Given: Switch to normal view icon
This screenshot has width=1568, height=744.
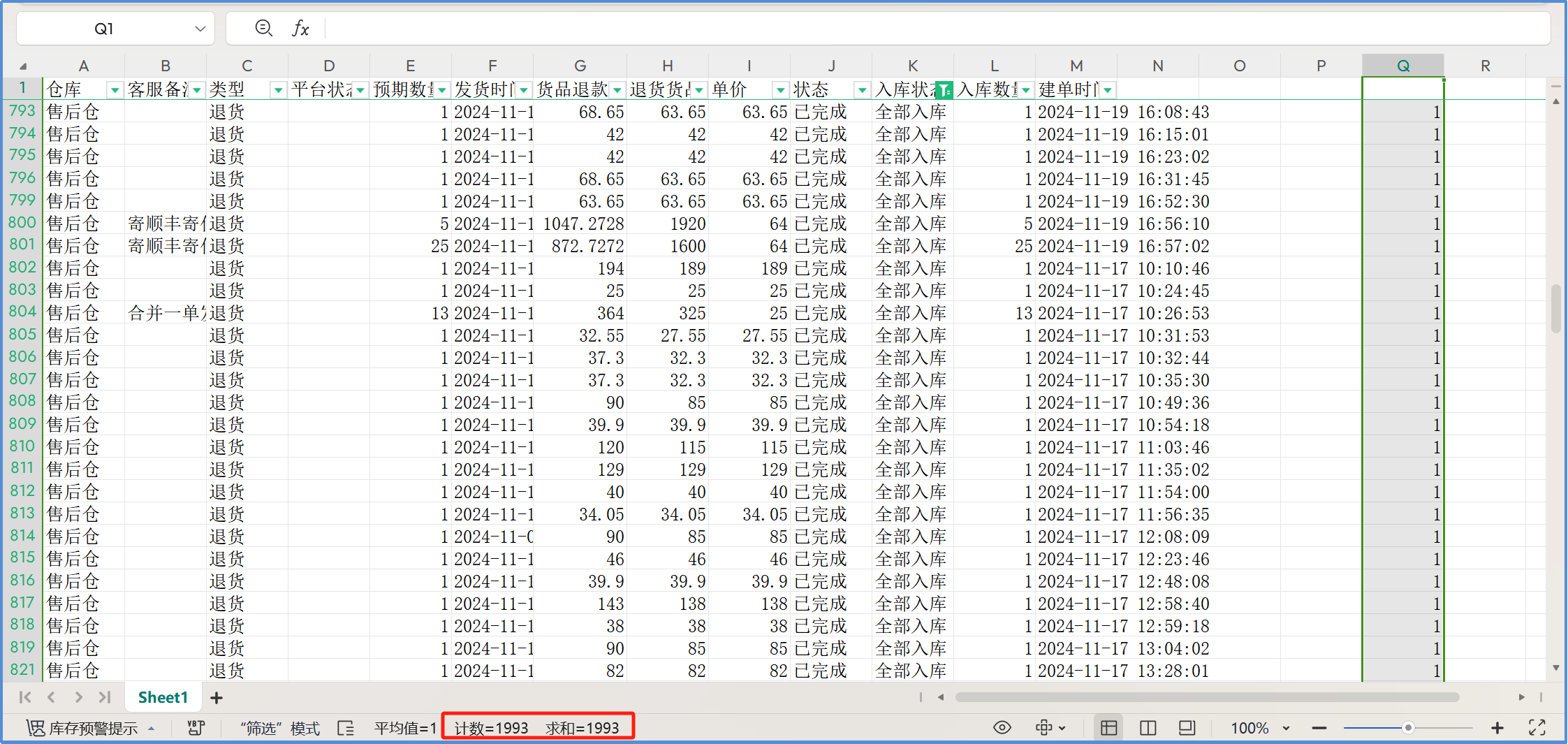Looking at the screenshot, I should 1108,728.
